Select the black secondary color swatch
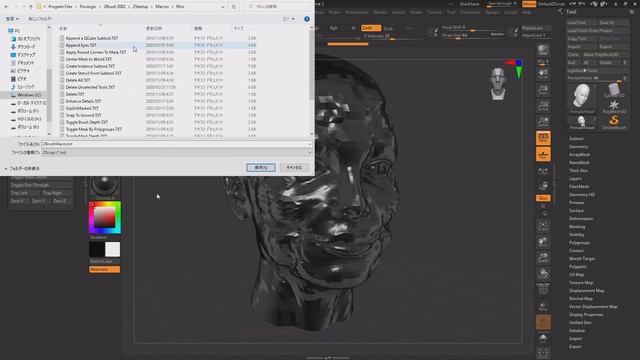This screenshot has height=360, width=640. click(97, 249)
